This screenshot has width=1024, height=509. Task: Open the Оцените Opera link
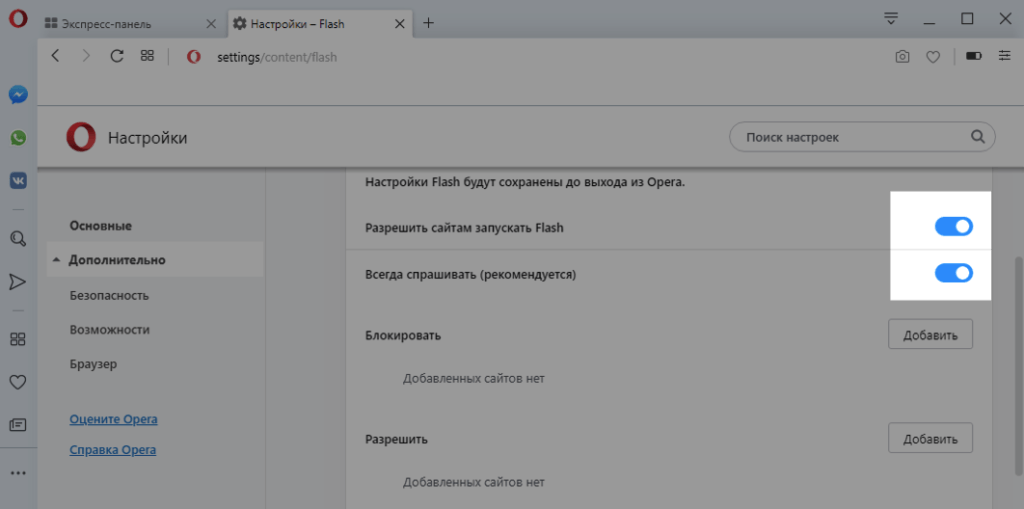(x=113, y=419)
